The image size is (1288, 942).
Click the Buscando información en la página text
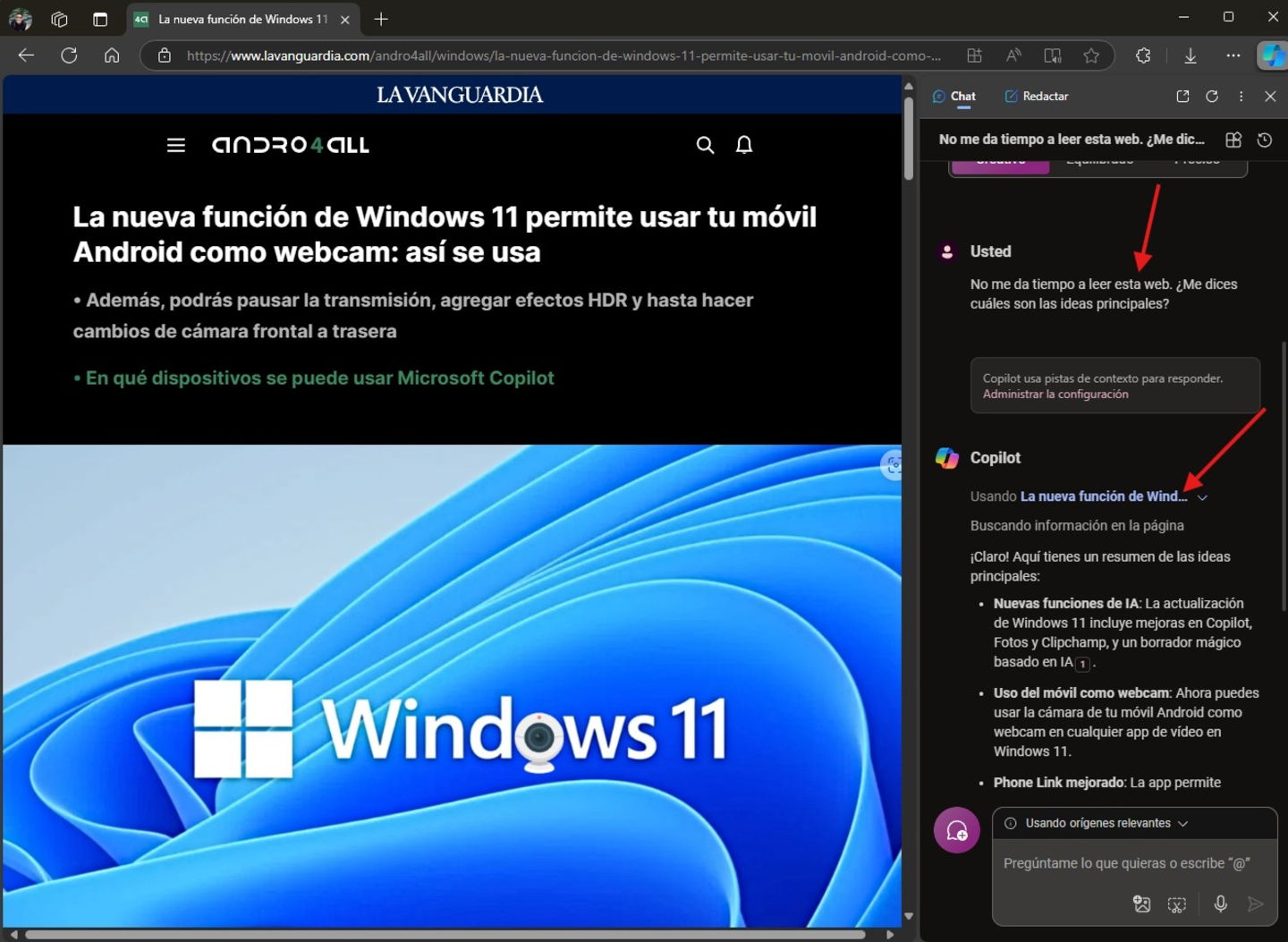1077,526
